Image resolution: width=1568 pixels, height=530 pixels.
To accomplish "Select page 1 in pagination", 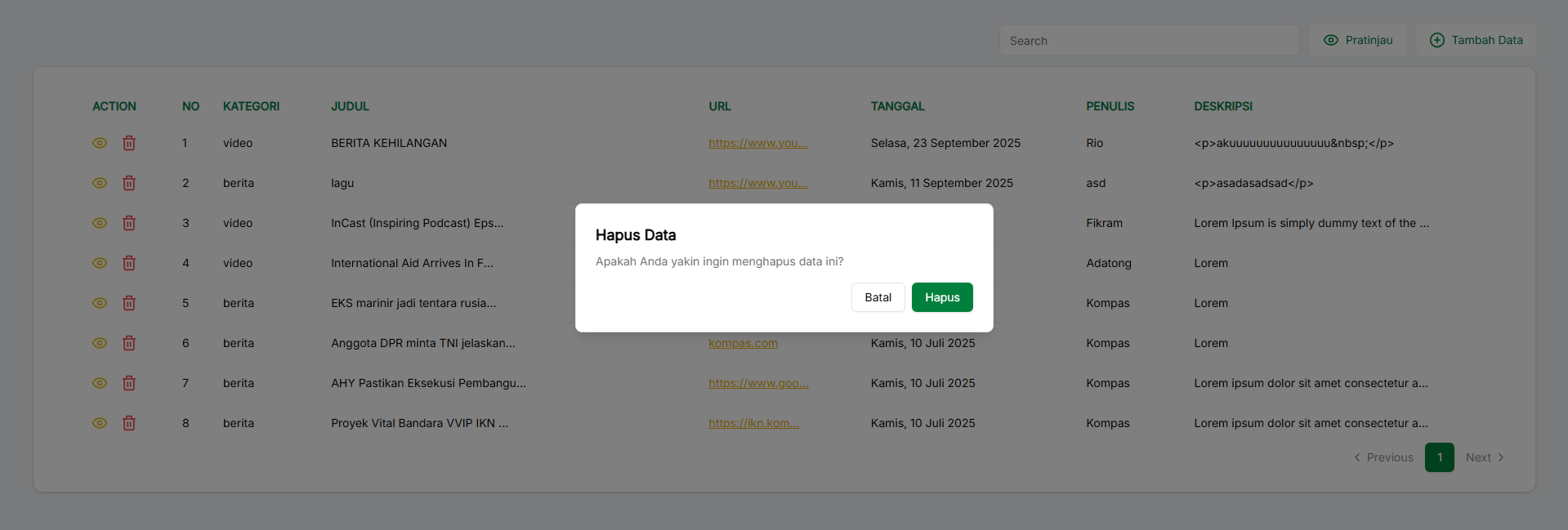I will click(x=1439, y=457).
